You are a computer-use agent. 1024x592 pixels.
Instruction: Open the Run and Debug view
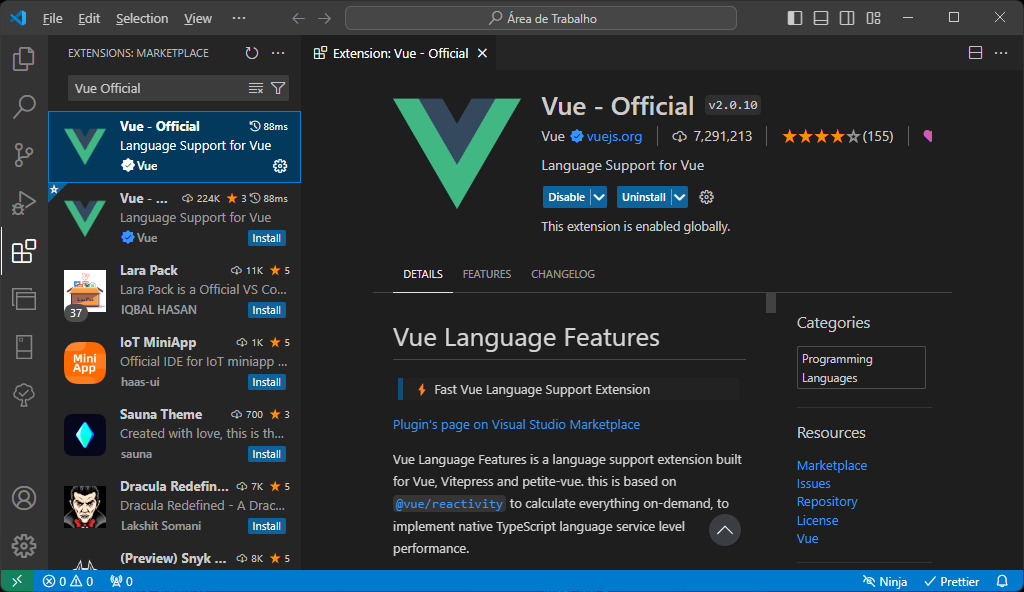click(24, 203)
